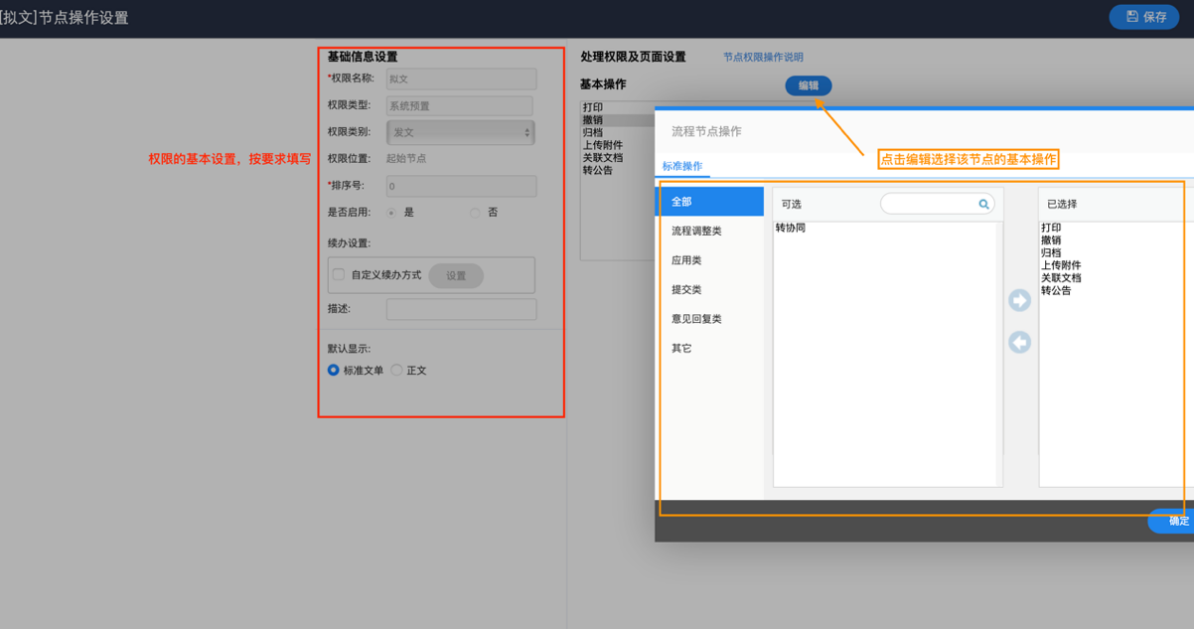This screenshot has width=1194, height=629.
Task: Select the 意见回复类 category
Action: point(697,319)
